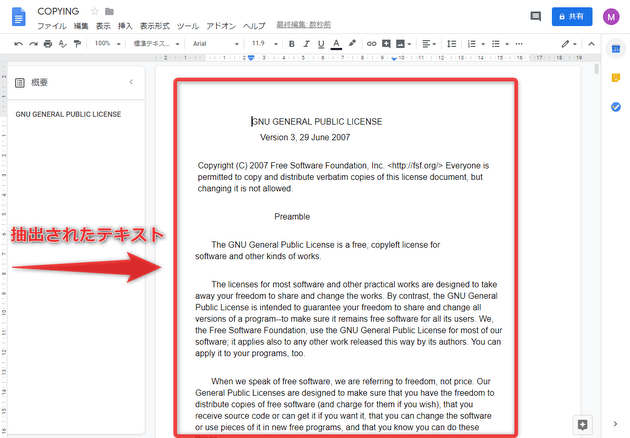
Task: Toggle underline formatting
Action: (321, 44)
